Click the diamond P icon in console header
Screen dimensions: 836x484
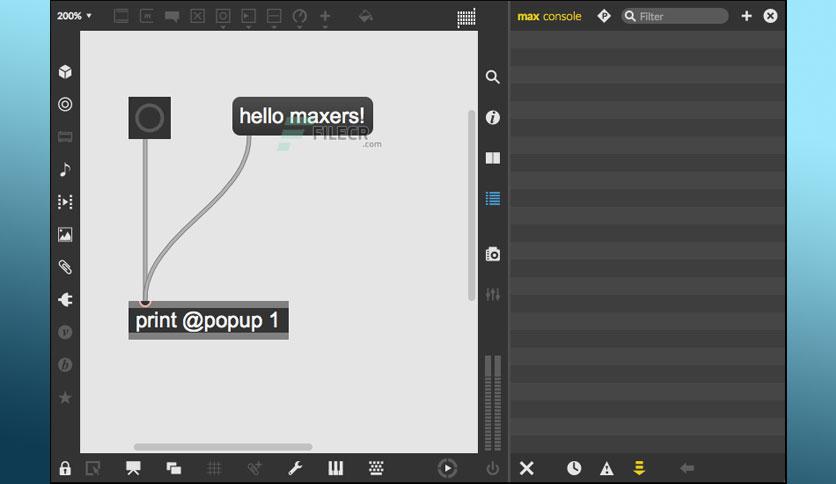click(604, 16)
